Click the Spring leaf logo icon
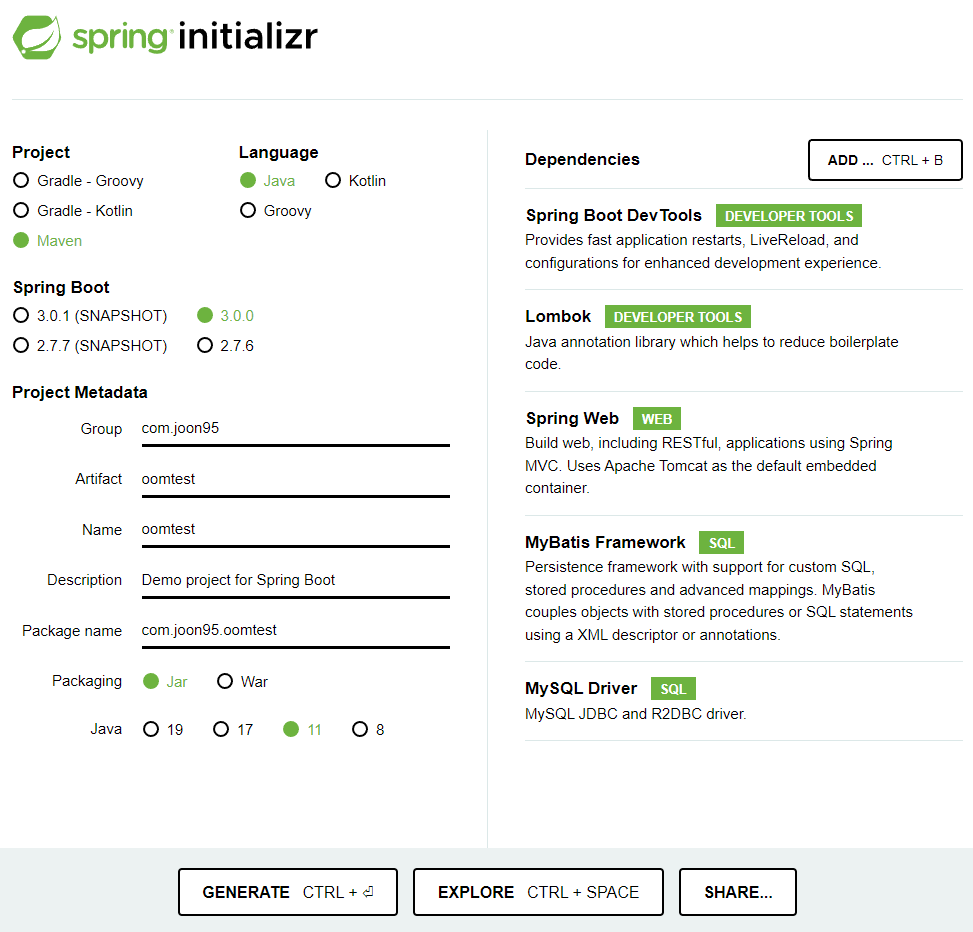973x932 pixels. coord(37,37)
